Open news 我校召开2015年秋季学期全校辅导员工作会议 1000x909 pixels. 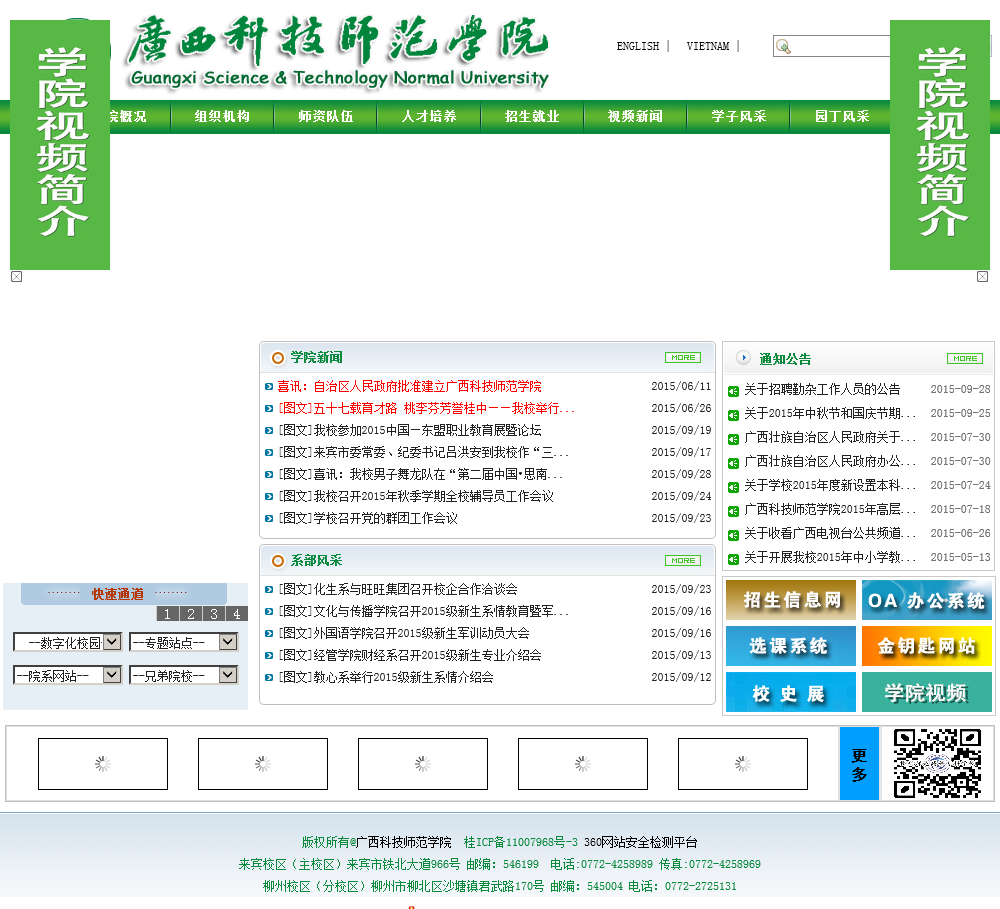pos(416,496)
